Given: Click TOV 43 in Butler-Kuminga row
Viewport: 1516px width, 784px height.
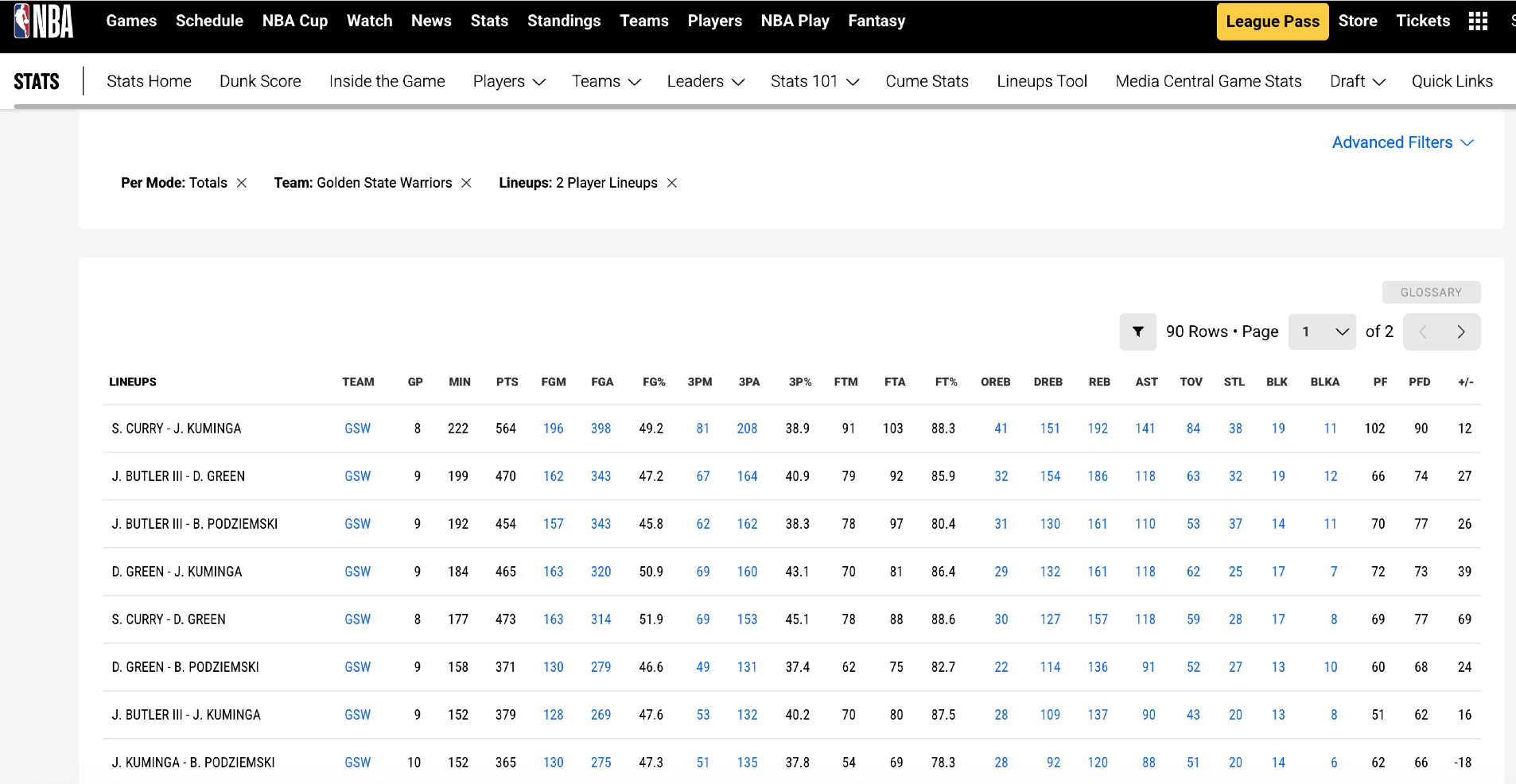Looking at the screenshot, I should 1193,715.
